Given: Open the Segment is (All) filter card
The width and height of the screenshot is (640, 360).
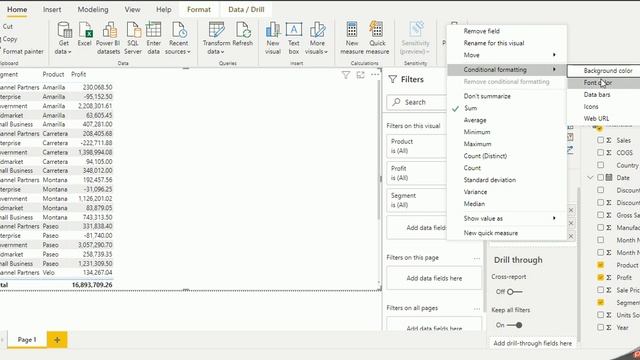Looking at the screenshot, I should [x=417, y=200].
